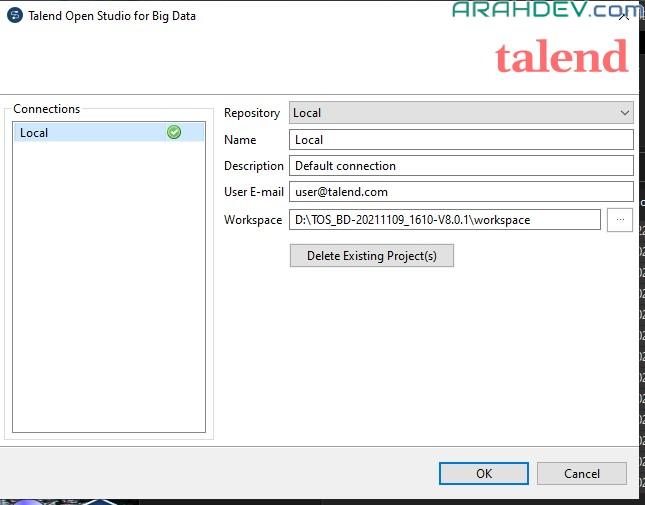Click the Connections group label
The width and height of the screenshot is (645, 505).
coord(47,109)
